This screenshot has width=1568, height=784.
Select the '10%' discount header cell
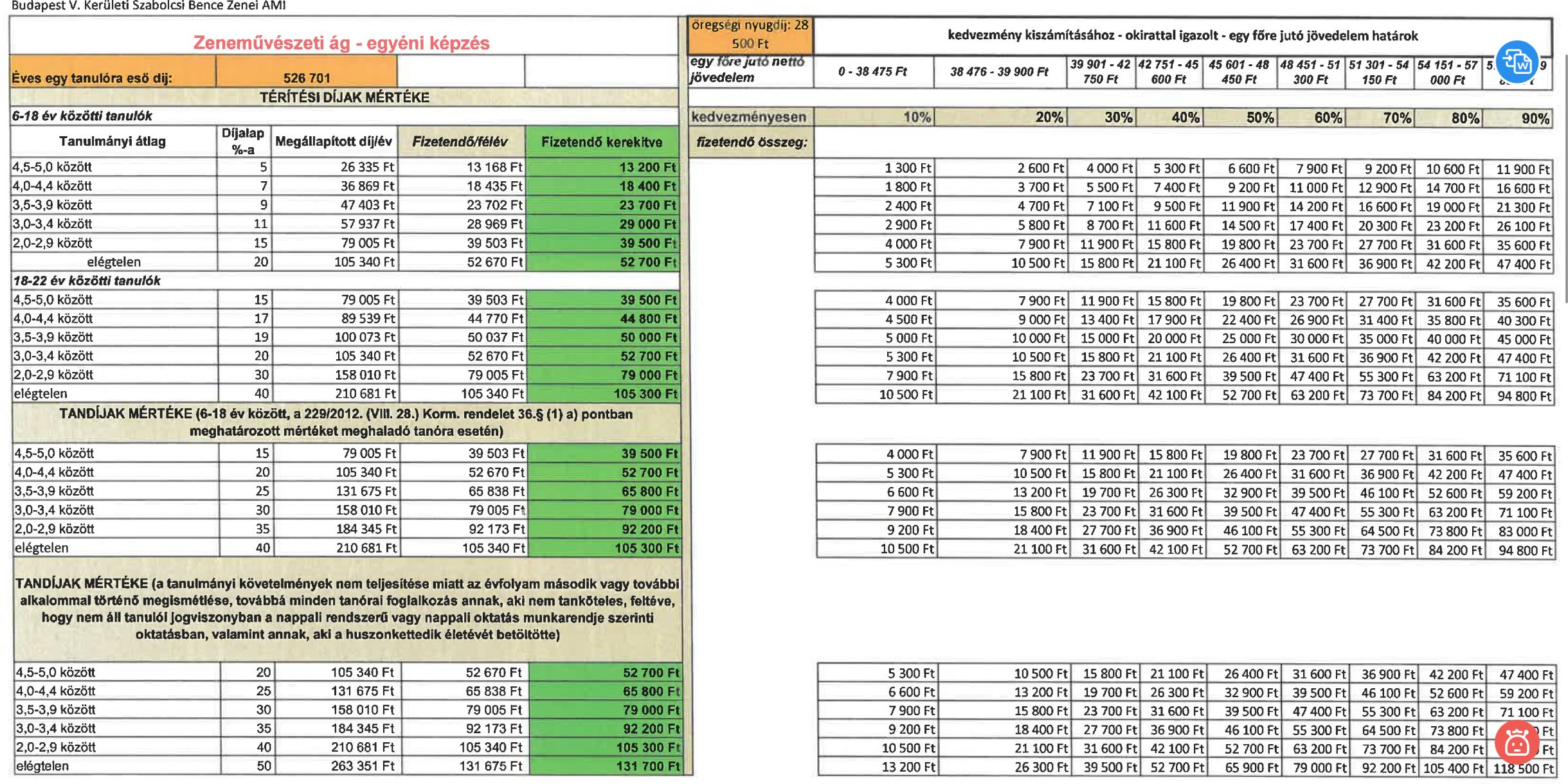tap(874, 118)
